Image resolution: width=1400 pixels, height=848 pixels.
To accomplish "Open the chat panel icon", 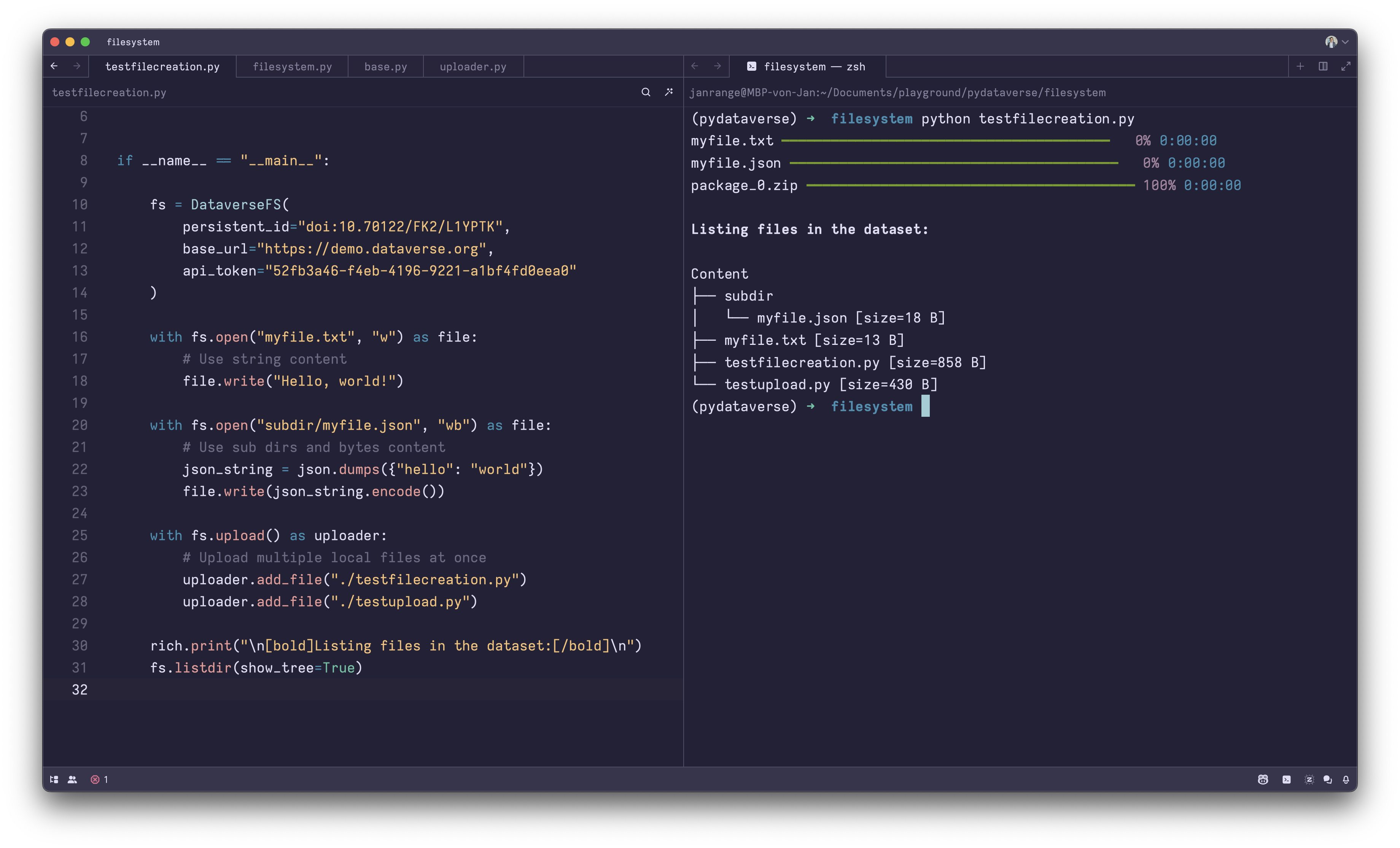I will [x=1327, y=779].
